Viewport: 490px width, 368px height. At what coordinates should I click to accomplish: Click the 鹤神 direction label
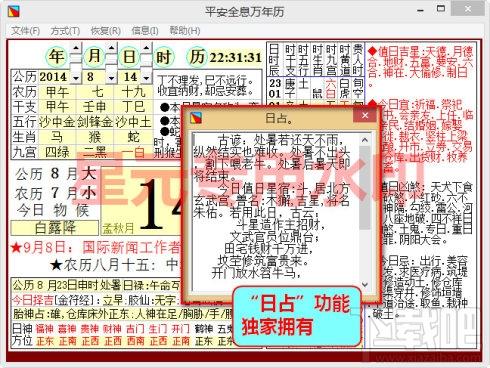204,329
